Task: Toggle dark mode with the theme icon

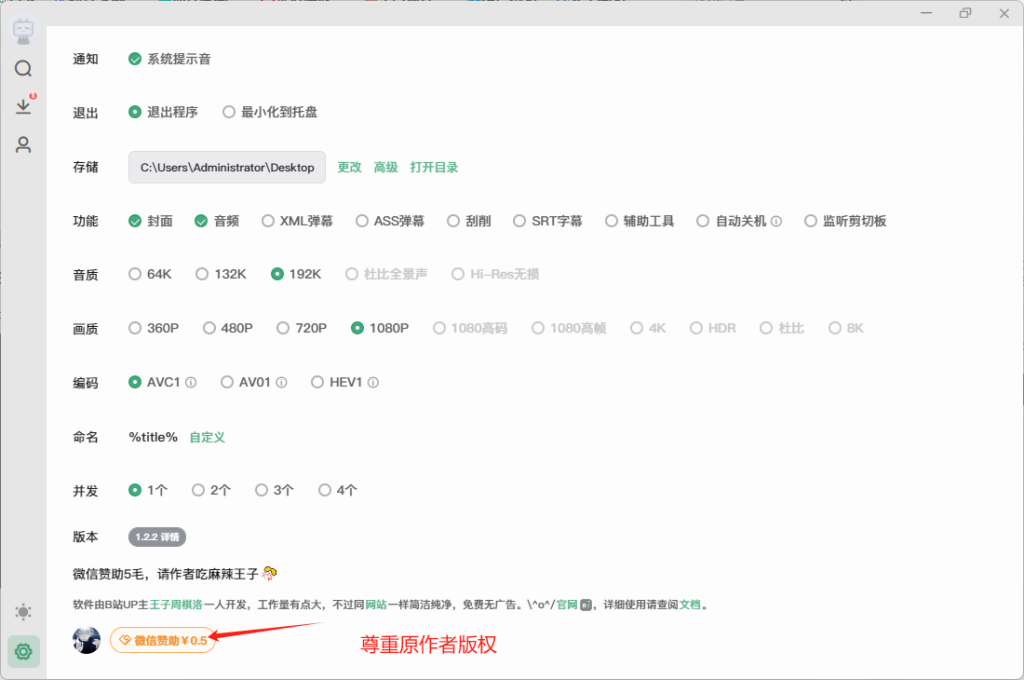Action: click(23, 612)
